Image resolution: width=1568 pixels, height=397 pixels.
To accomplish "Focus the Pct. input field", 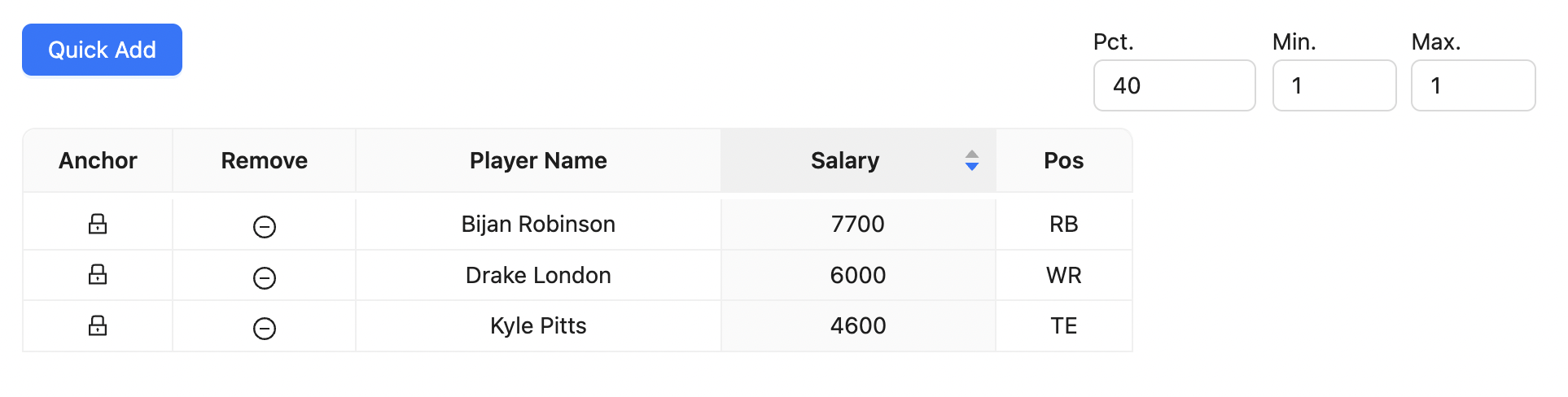I will coord(1174,85).
